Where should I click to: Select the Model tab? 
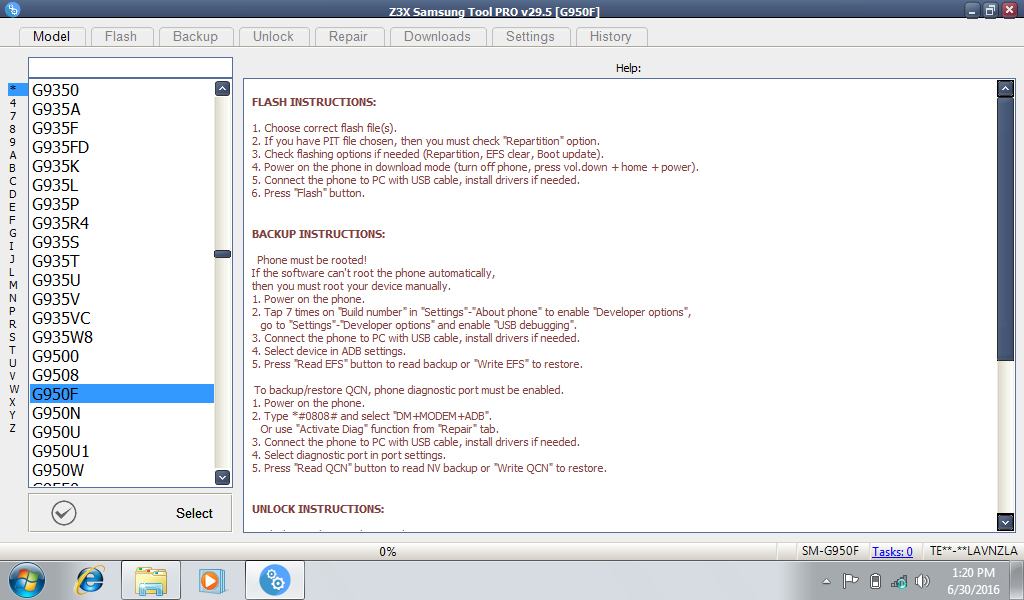click(x=52, y=37)
